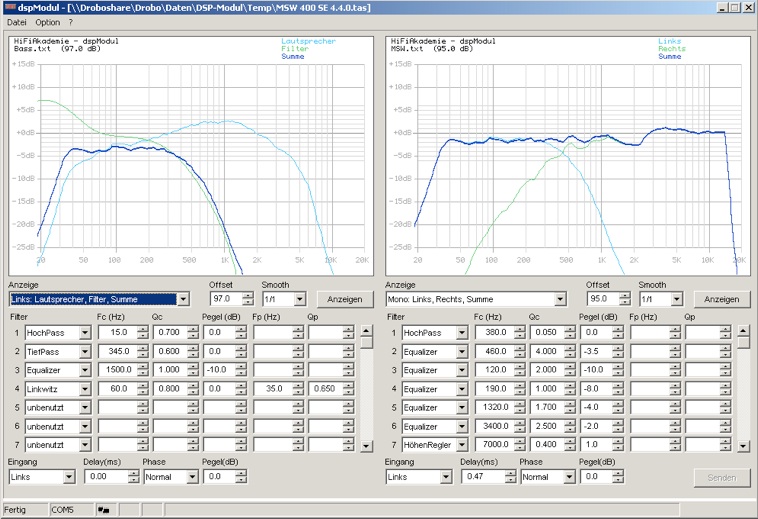Click the Fc field showing 1500.0
758x519 pixels.
[117, 370]
